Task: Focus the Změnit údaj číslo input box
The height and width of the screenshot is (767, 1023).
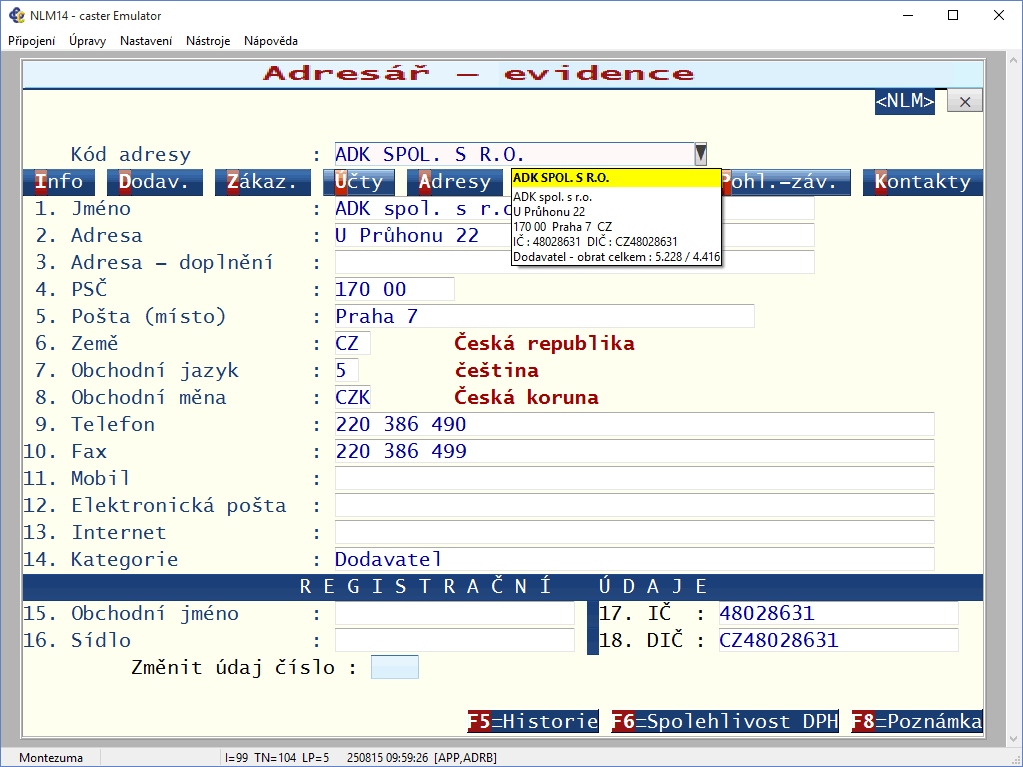Action: pos(395,667)
